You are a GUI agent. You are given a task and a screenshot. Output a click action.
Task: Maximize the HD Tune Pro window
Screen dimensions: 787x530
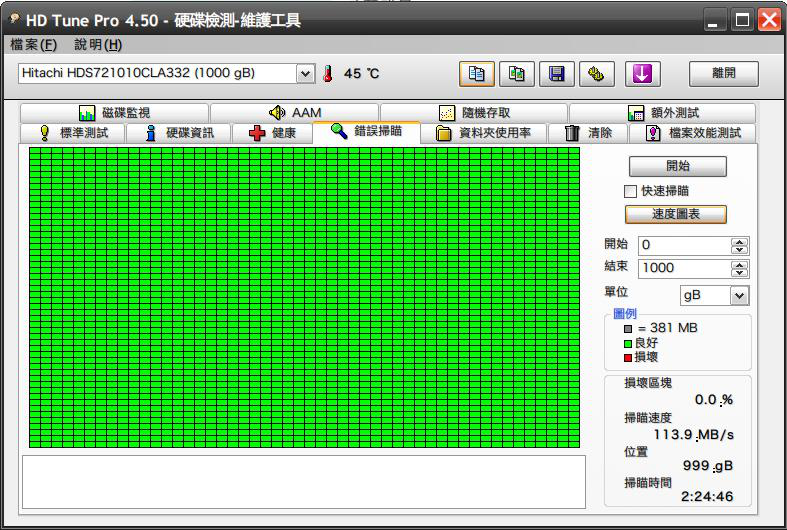pos(742,21)
